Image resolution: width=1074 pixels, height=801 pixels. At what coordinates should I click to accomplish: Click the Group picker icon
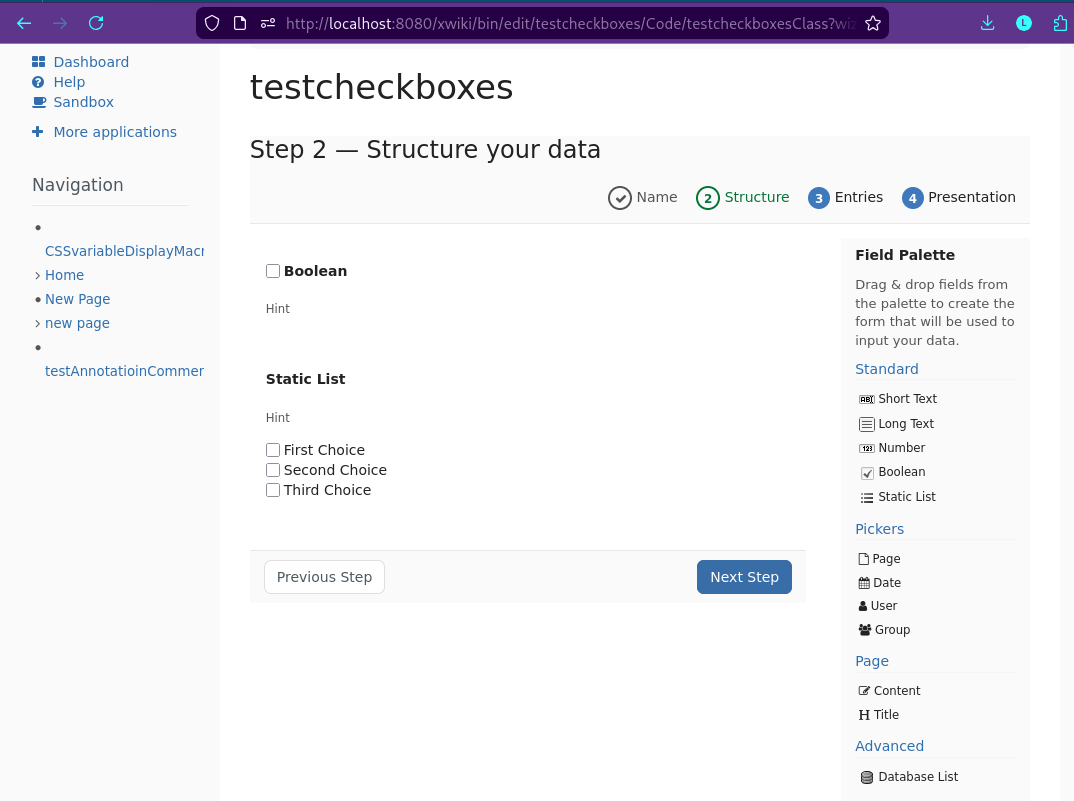tap(864, 630)
